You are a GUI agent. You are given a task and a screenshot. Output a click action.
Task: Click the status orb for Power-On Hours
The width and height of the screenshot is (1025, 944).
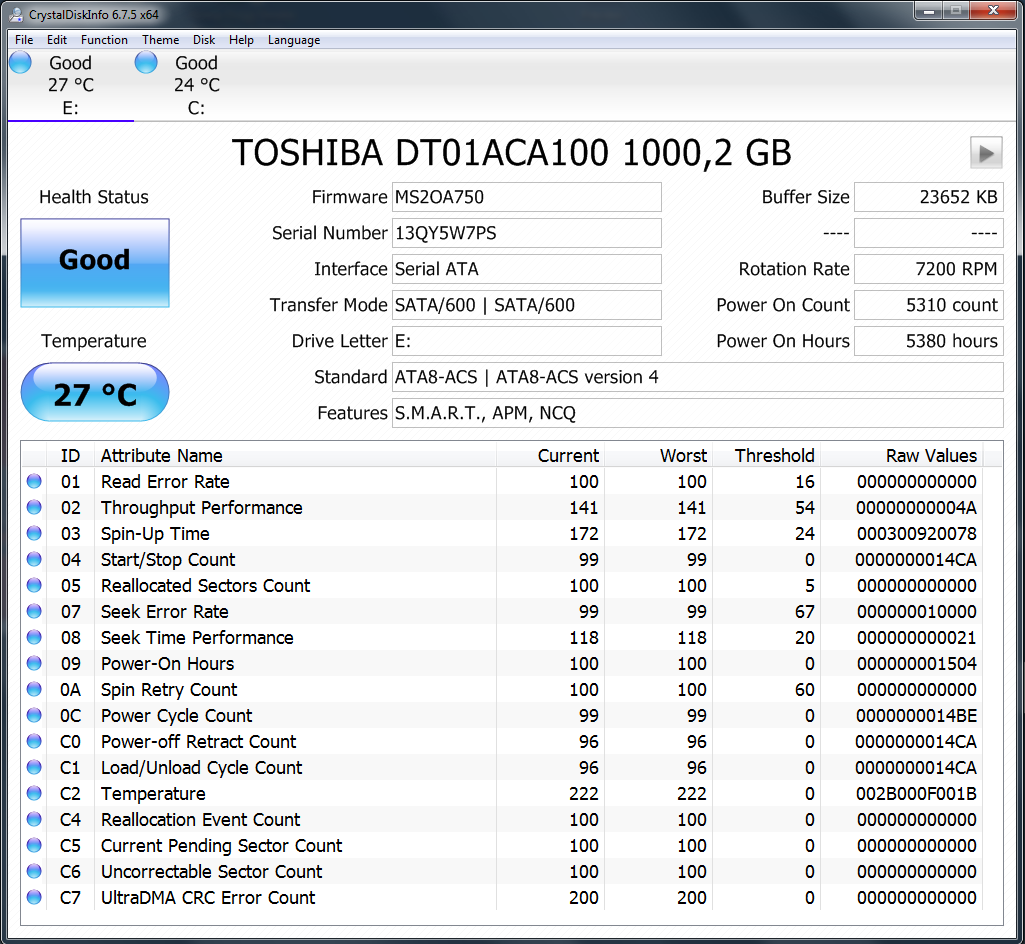pos(34,663)
